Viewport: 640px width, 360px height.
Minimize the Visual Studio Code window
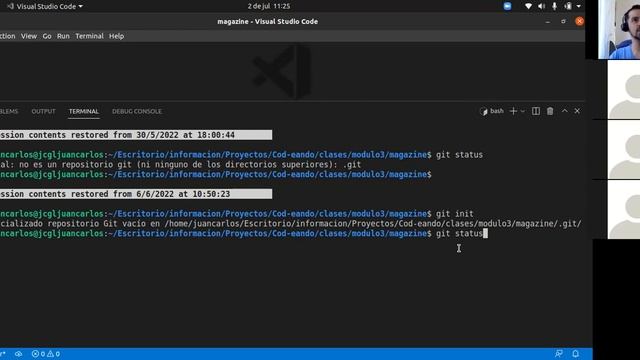[548, 22]
